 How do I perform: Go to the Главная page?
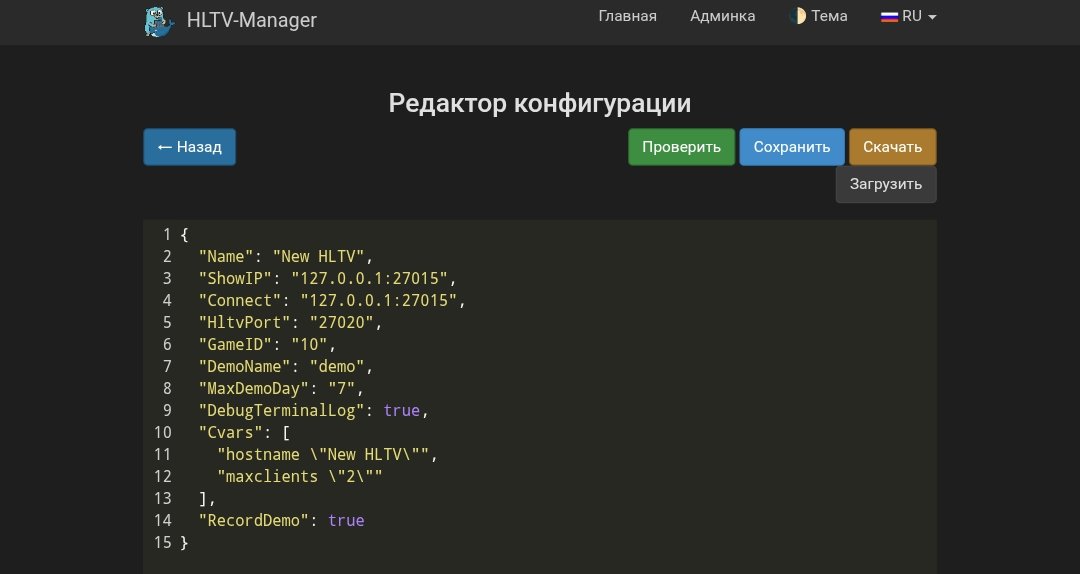627,16
